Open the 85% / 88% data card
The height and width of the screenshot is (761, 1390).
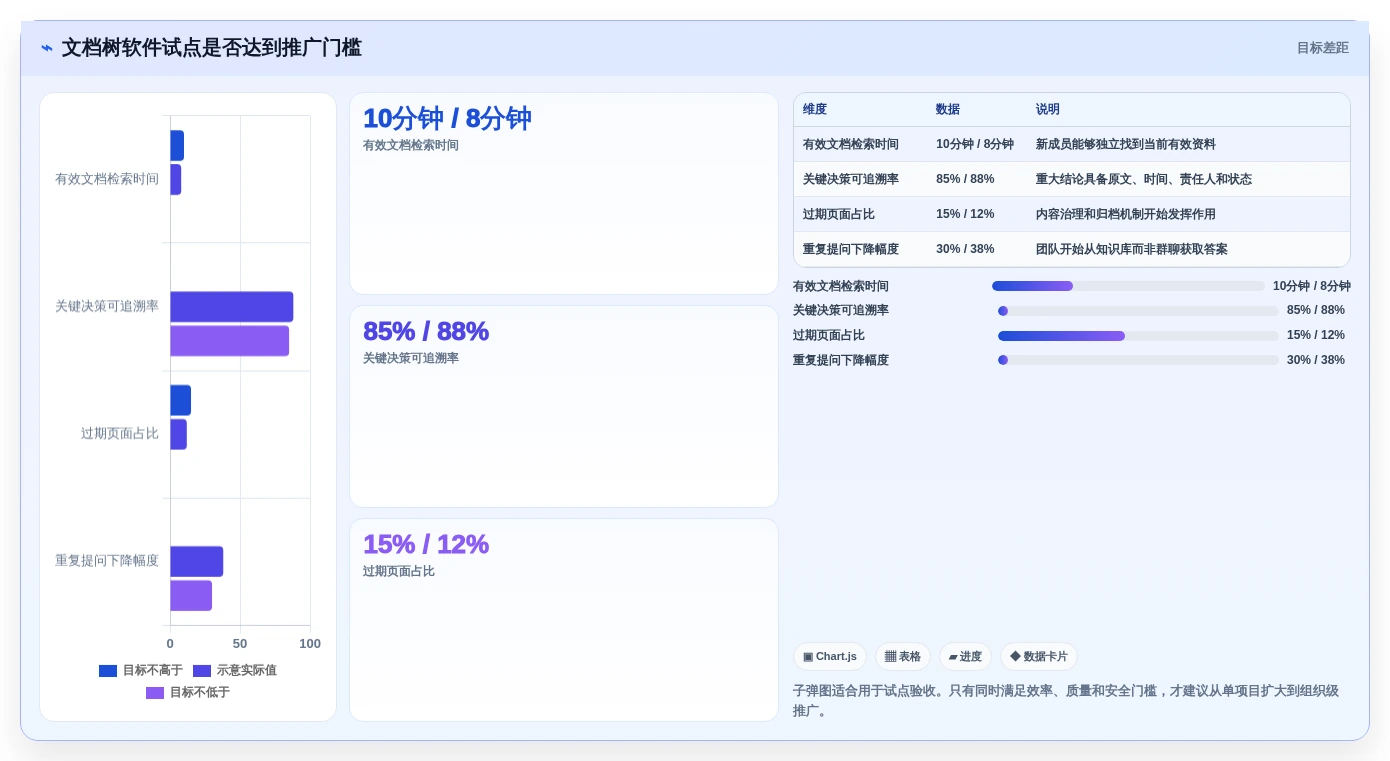564,407
